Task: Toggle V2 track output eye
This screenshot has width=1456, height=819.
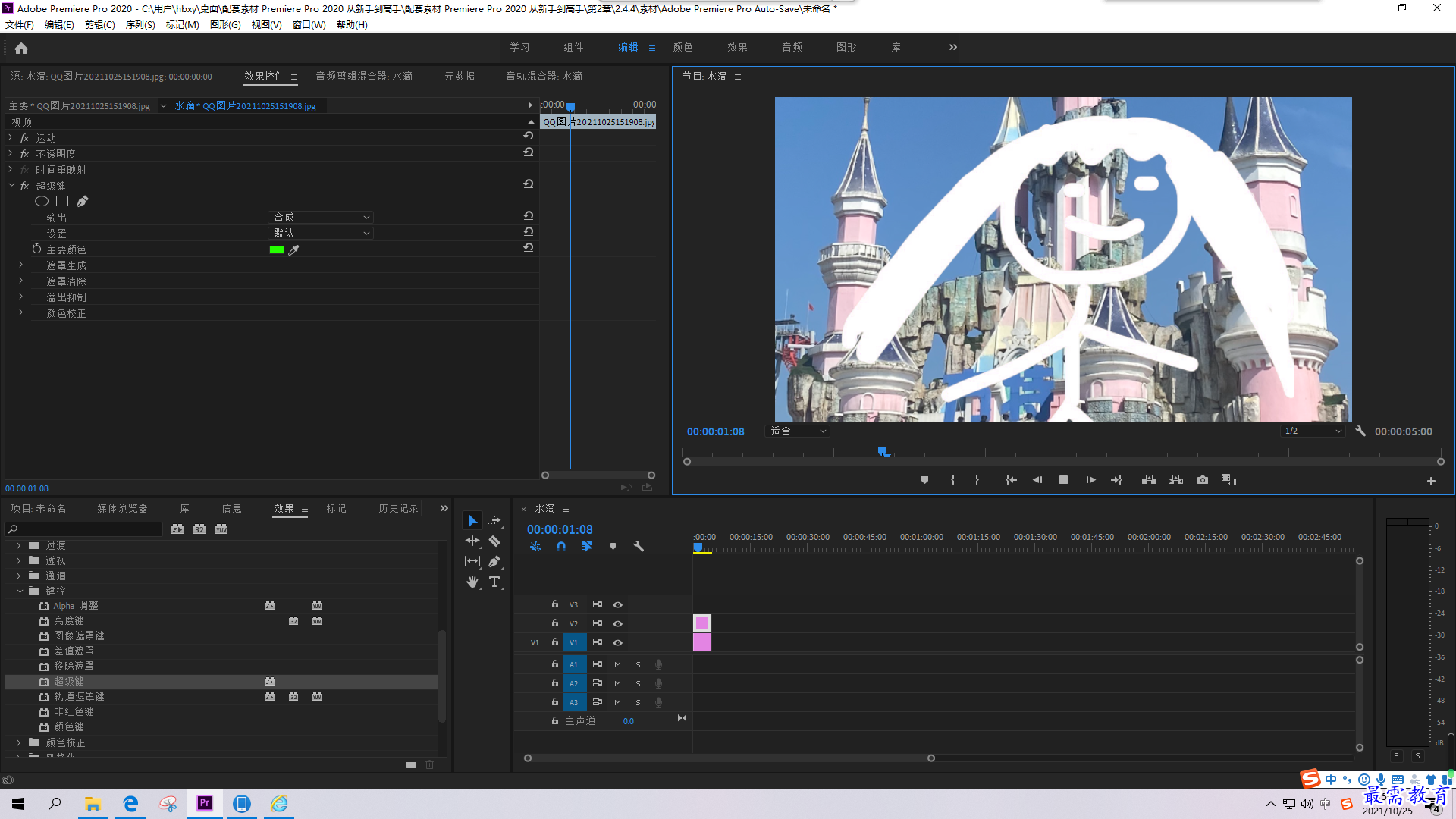Action: point(618,623)
